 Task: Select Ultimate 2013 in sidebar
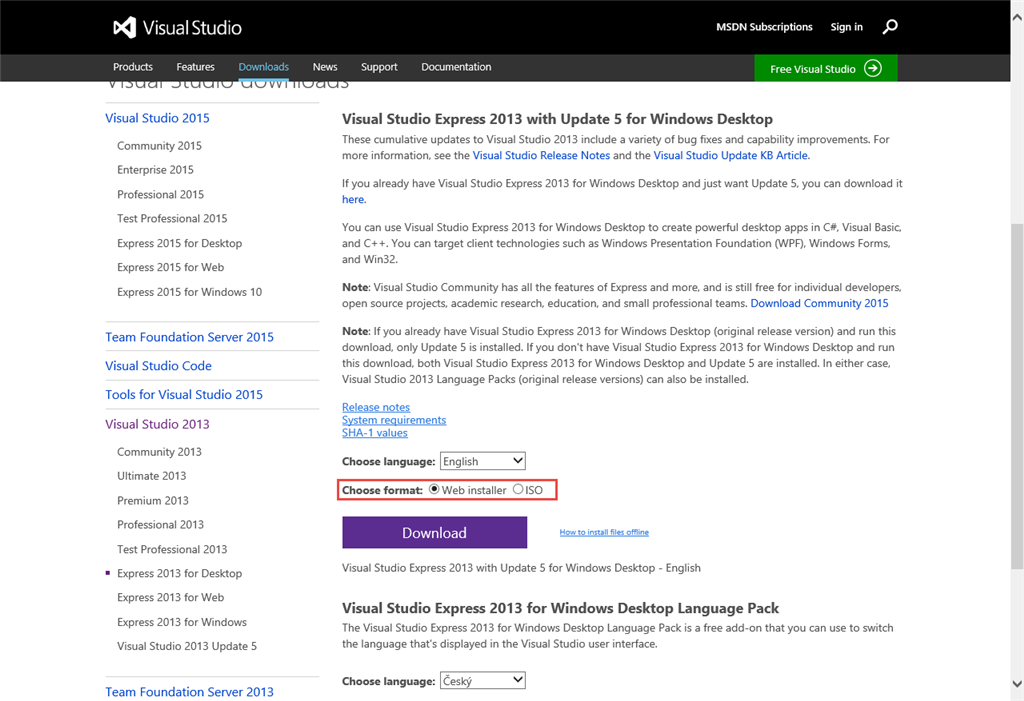click(152, 476)
